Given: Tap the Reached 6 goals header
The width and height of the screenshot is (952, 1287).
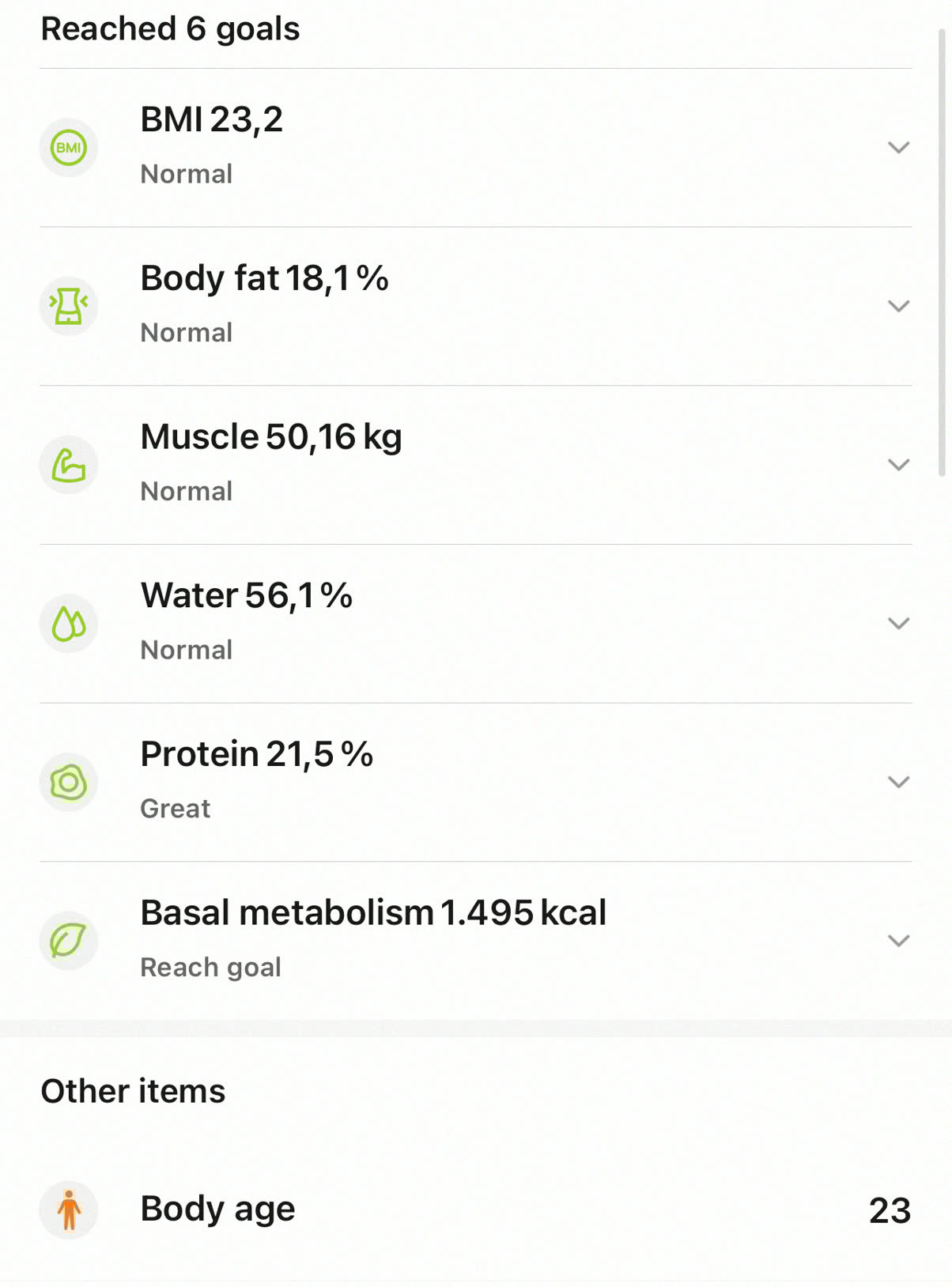Looking at the screenshot, I should (x=170, y=29).
